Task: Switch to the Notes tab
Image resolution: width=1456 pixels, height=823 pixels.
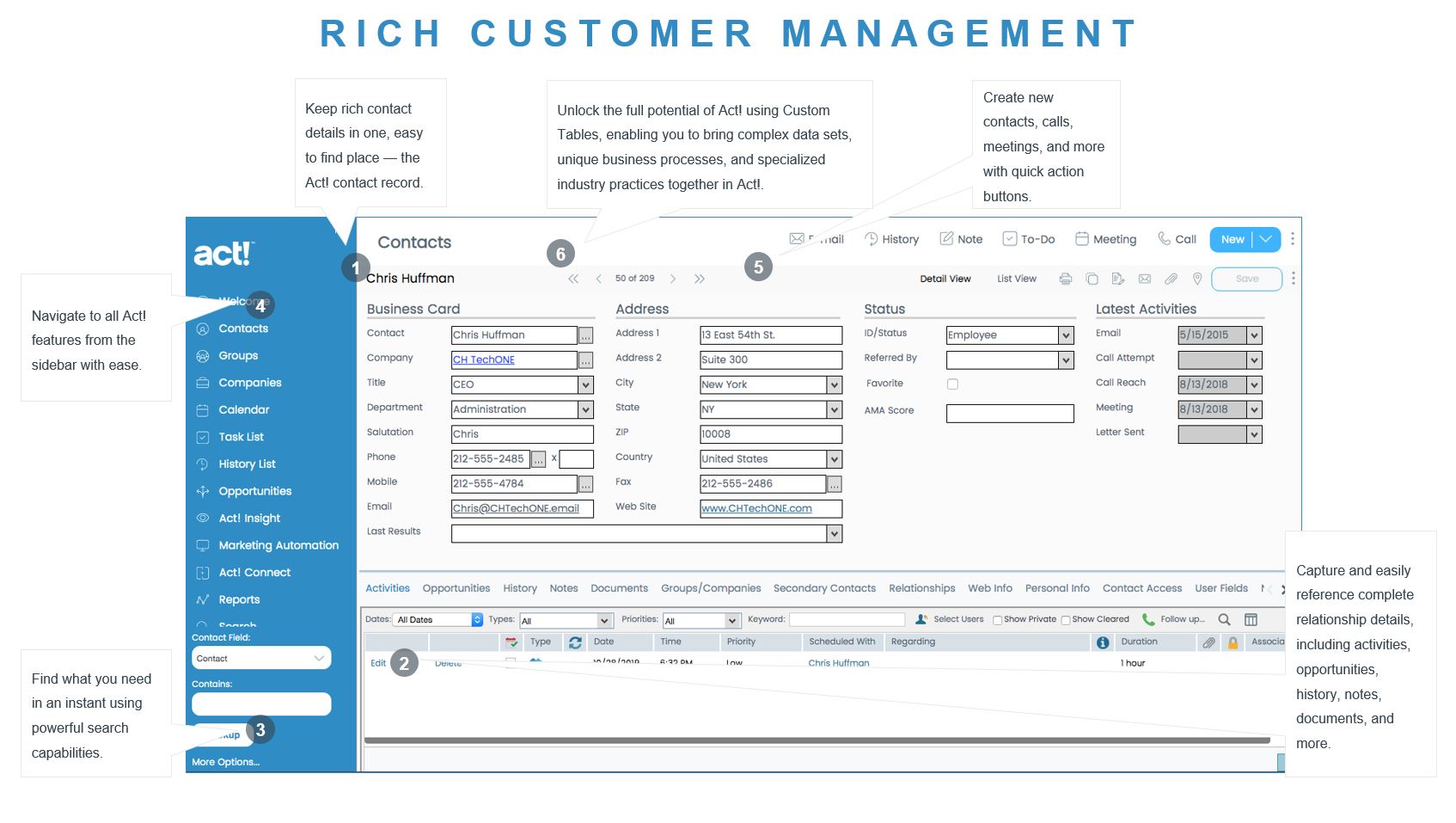Action: coord(564,588)
